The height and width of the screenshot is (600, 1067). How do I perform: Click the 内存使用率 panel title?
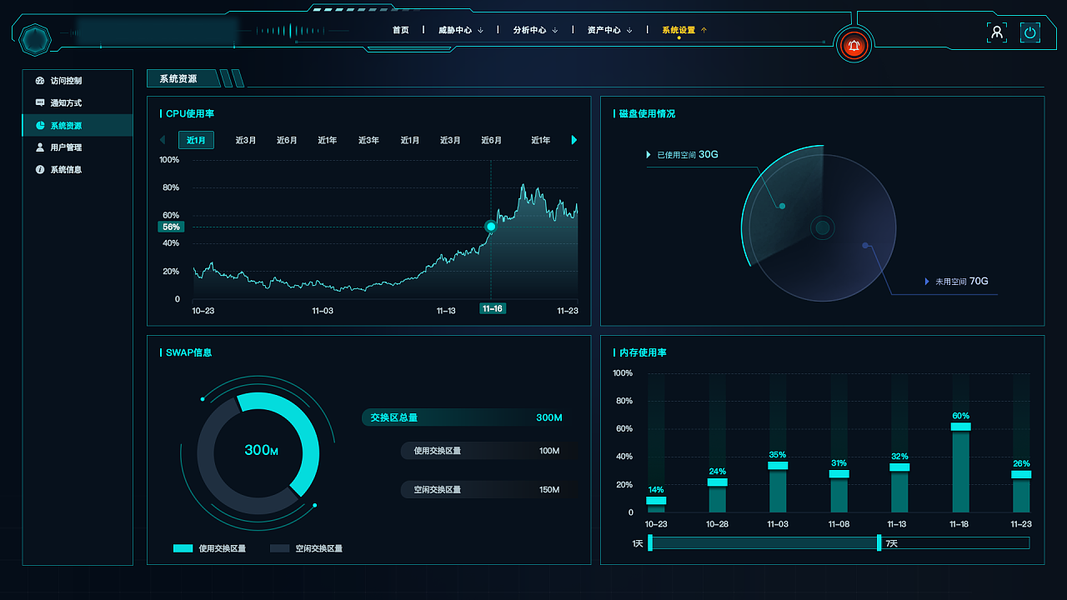coord(642,352)
